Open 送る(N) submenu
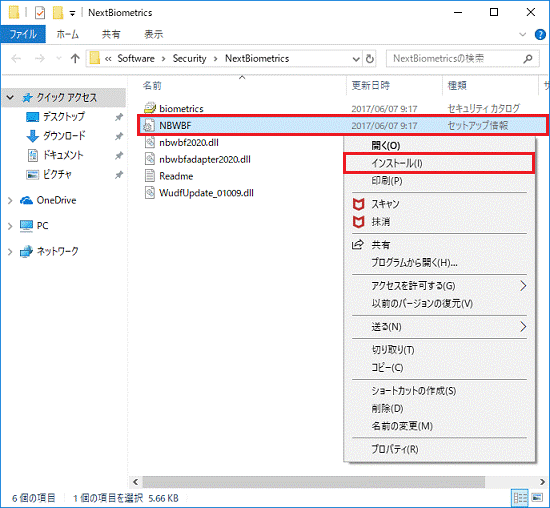Viewport: 550px width, 508px height. (439, 327)
